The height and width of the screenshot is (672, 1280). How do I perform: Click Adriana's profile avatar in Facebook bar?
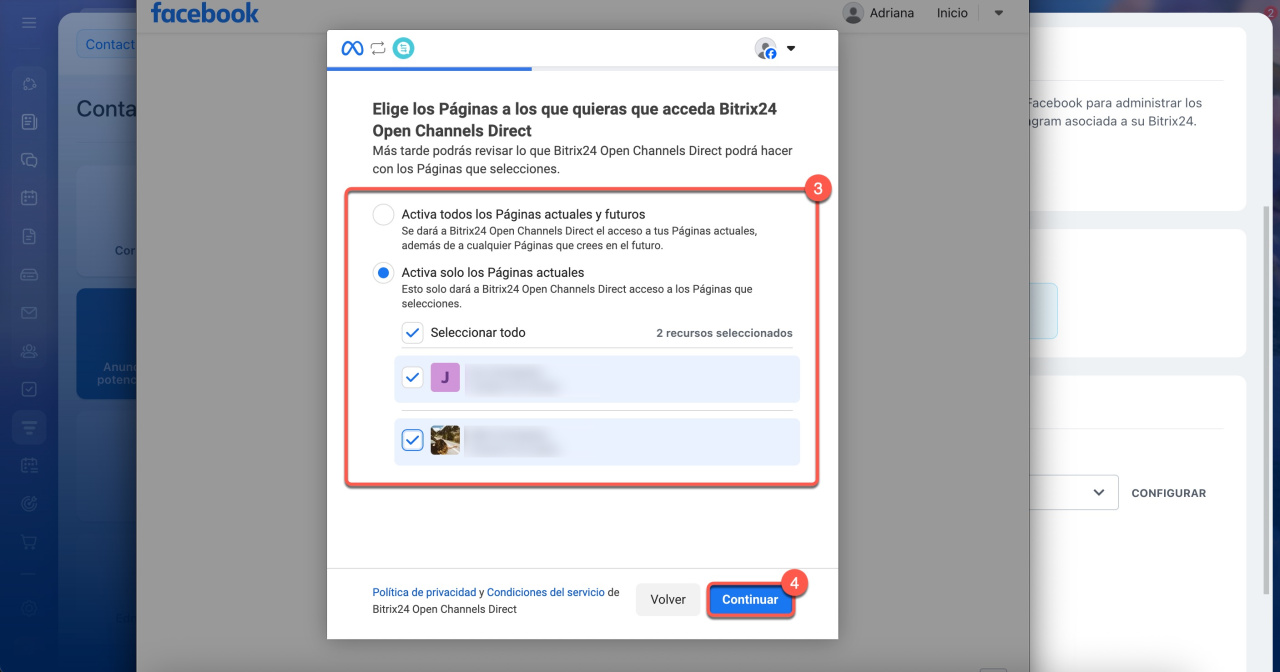[853, 13]
